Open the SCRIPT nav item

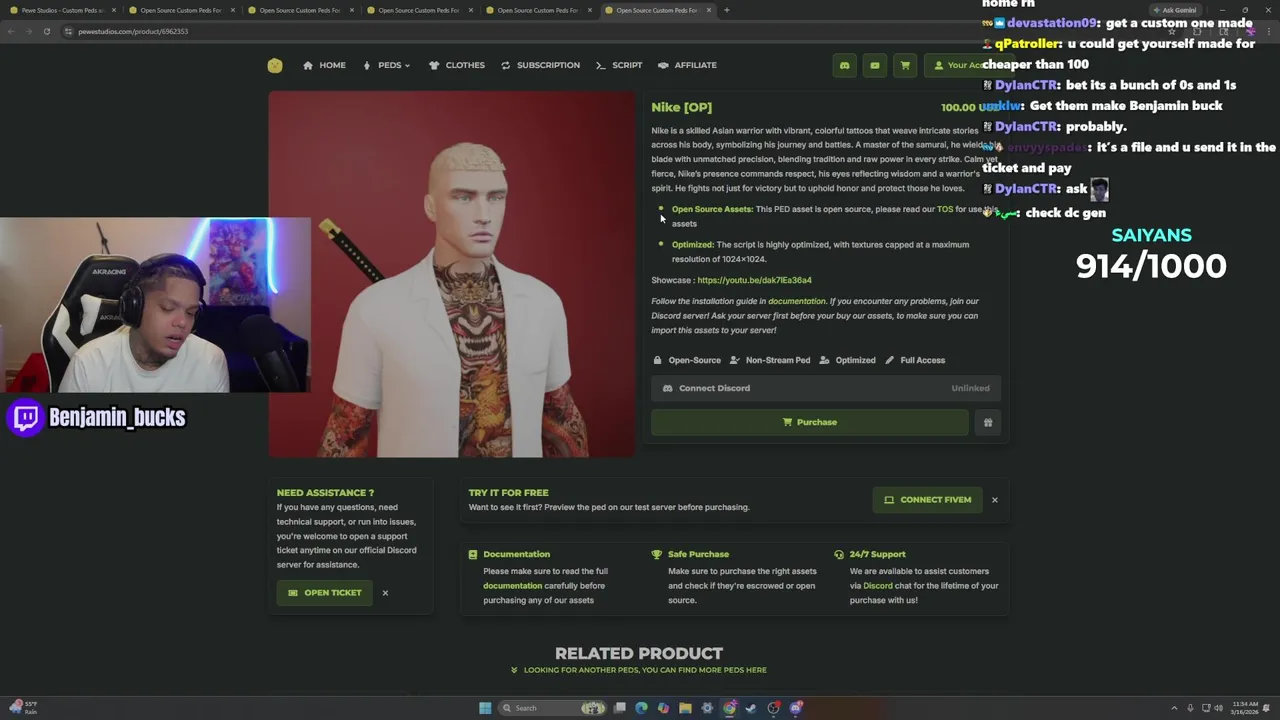pyautogui.click(x=618, y=65)
